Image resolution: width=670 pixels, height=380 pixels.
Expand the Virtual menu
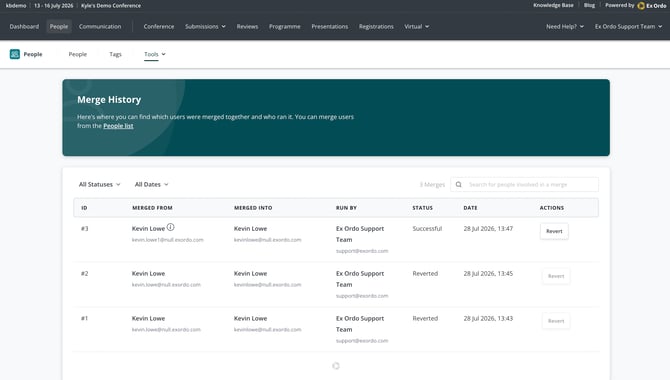click(x=417, y=27)
